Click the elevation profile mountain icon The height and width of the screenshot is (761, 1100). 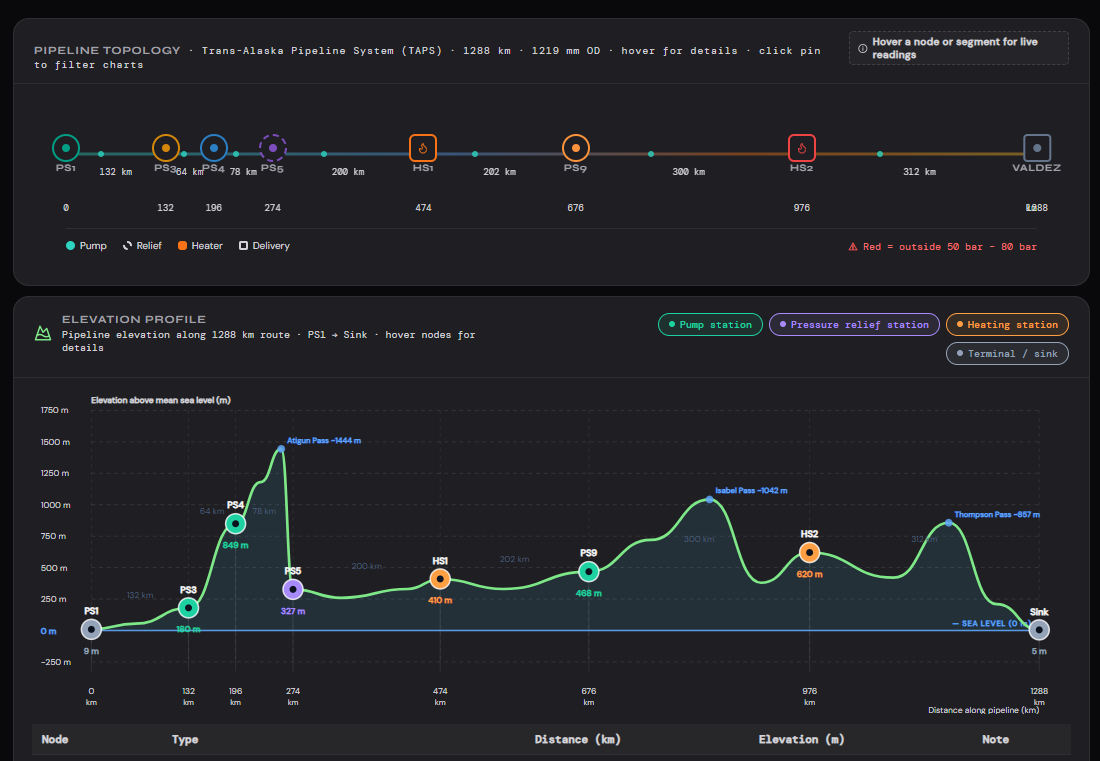tap(43, 333)
